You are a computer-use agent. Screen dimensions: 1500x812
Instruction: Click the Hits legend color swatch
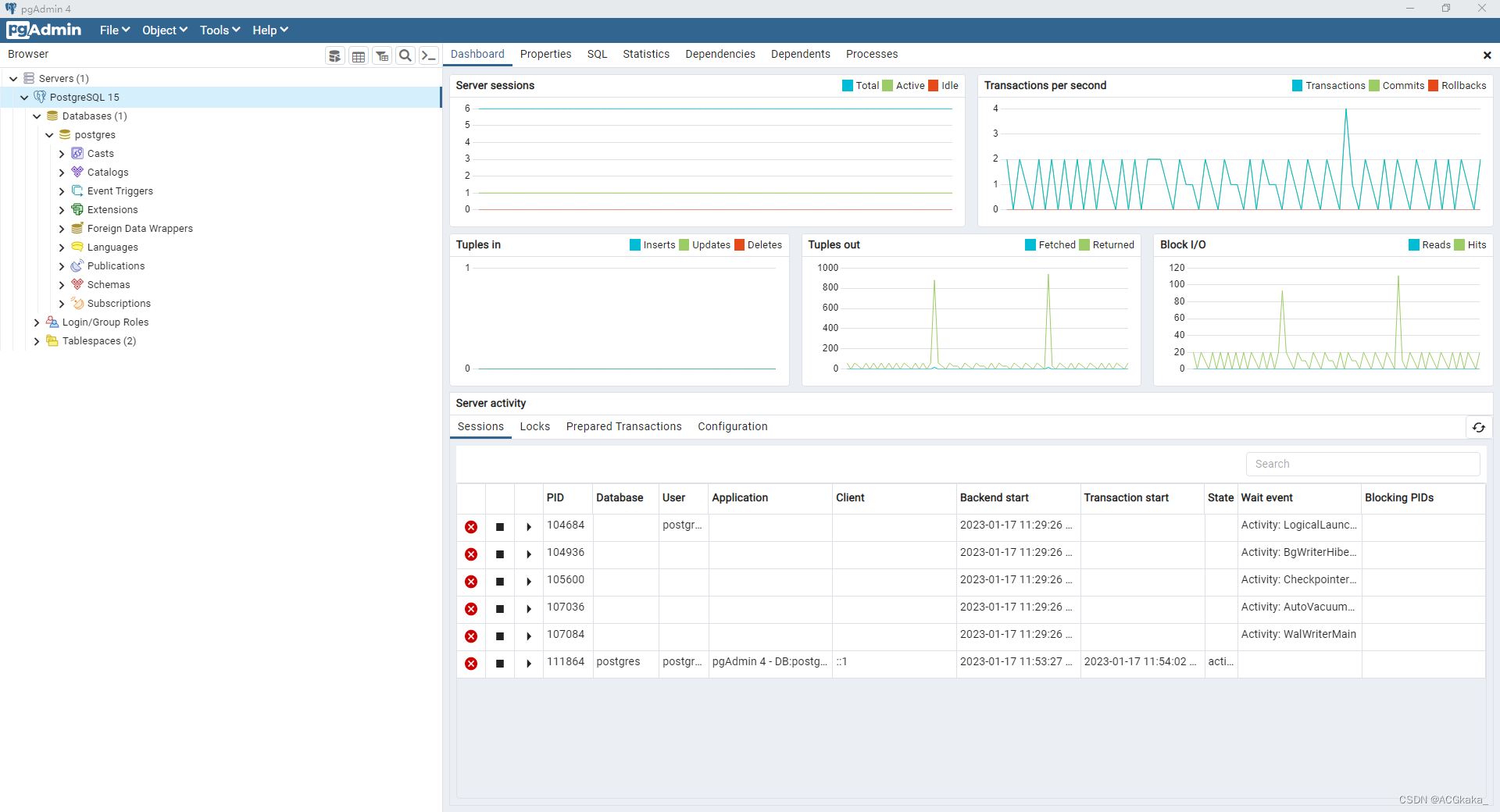coord(1459,245)
